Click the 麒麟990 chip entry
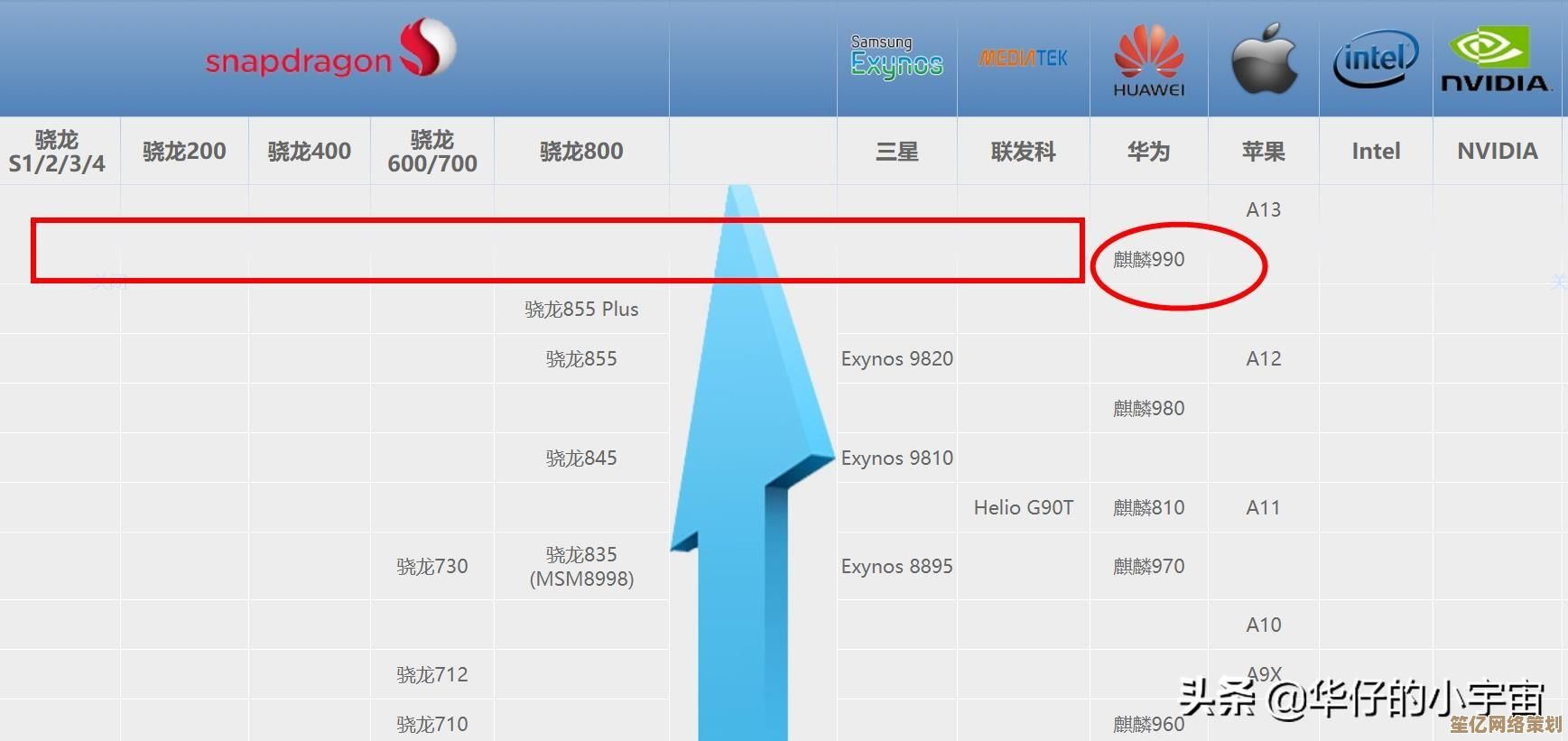 [x=1149, y=259]
